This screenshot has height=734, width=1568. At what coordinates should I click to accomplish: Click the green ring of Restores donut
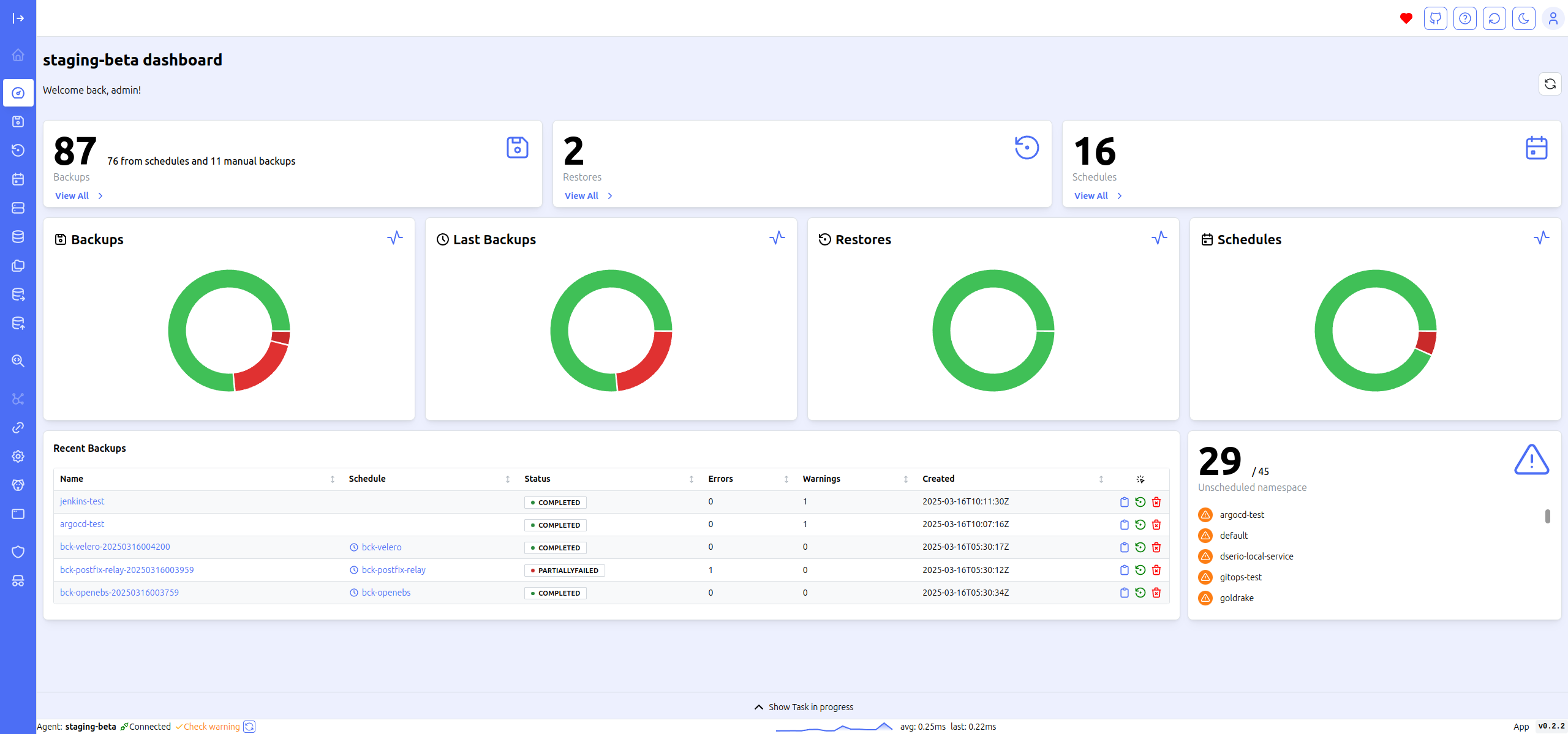pyautogui.click(x=941, y=331)
